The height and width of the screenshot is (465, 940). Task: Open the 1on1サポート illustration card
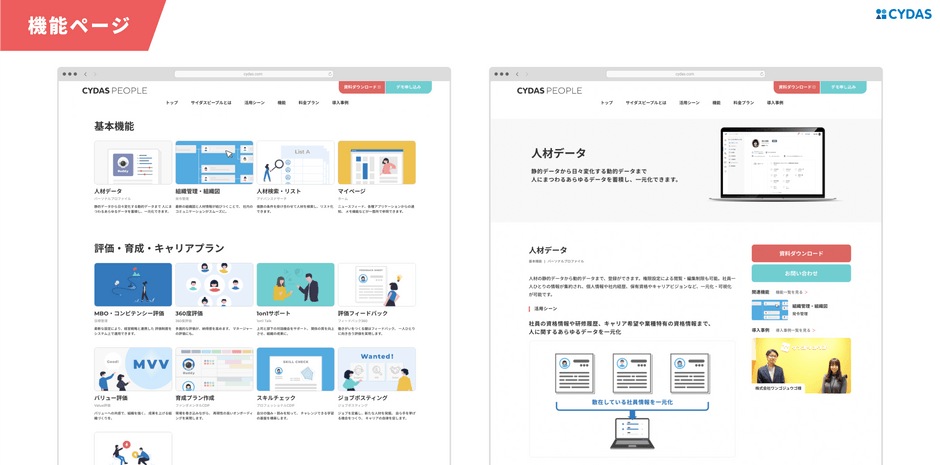coord(296,285)
